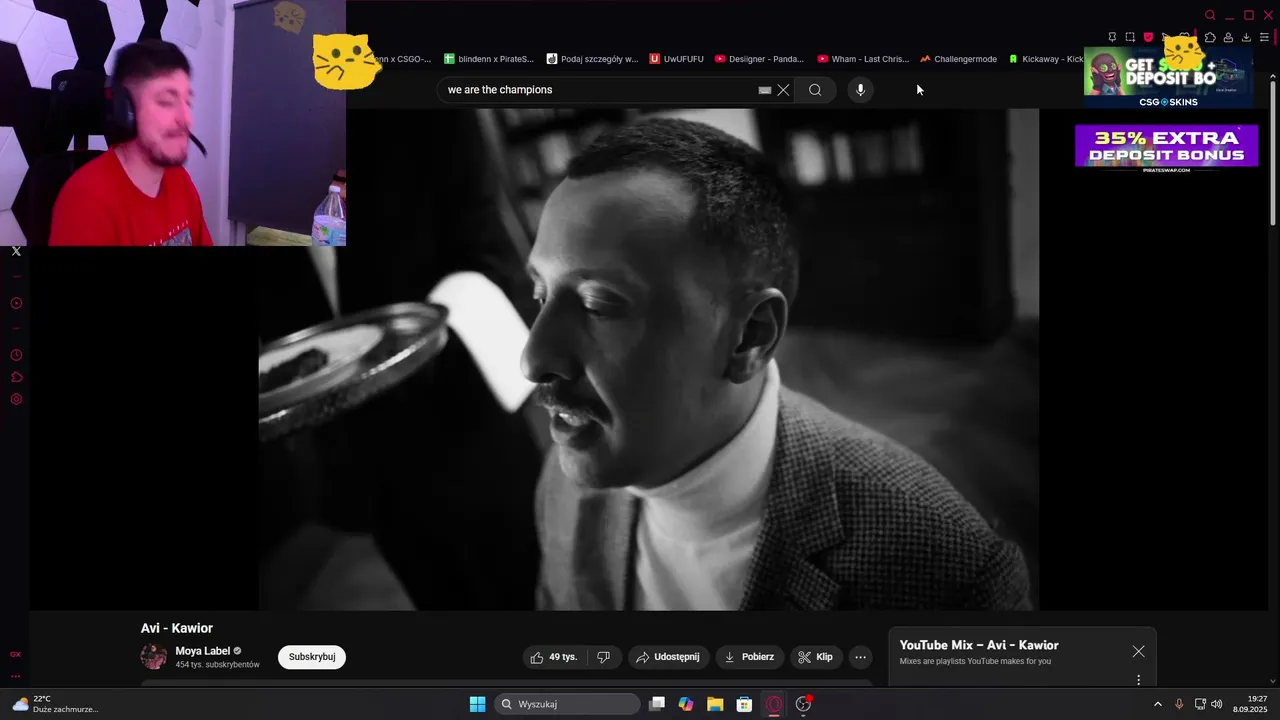Open Microsoft Store from the taskbar
Viewport: 1280px width, 720px height.
[744, 704]
